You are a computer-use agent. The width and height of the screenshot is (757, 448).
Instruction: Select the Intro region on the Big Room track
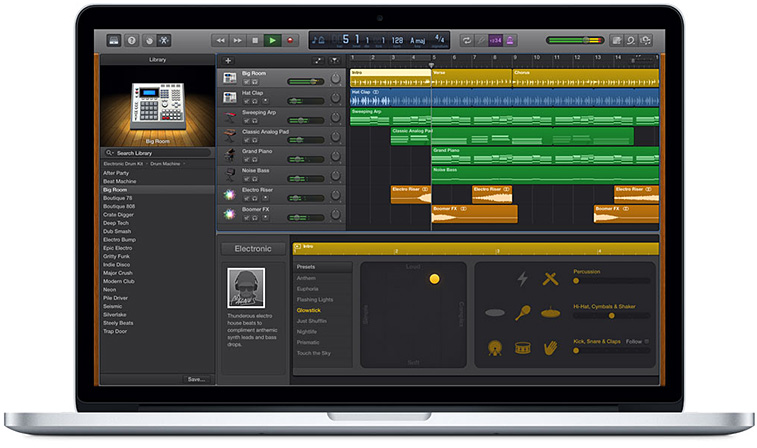[x=391, y=78]
